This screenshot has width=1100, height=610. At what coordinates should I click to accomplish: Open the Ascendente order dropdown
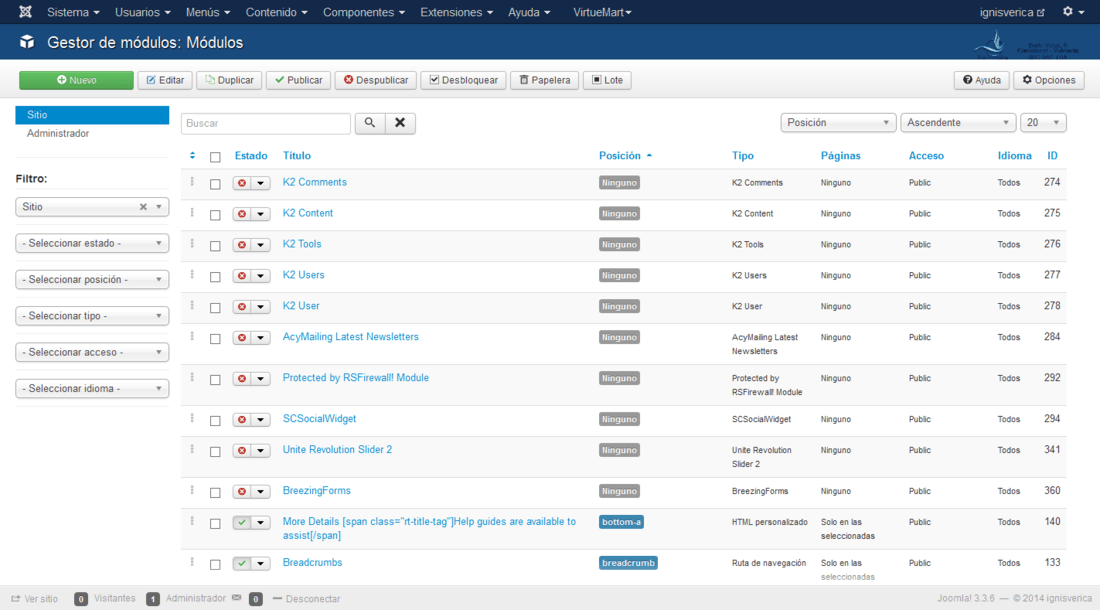click(958, 123)
